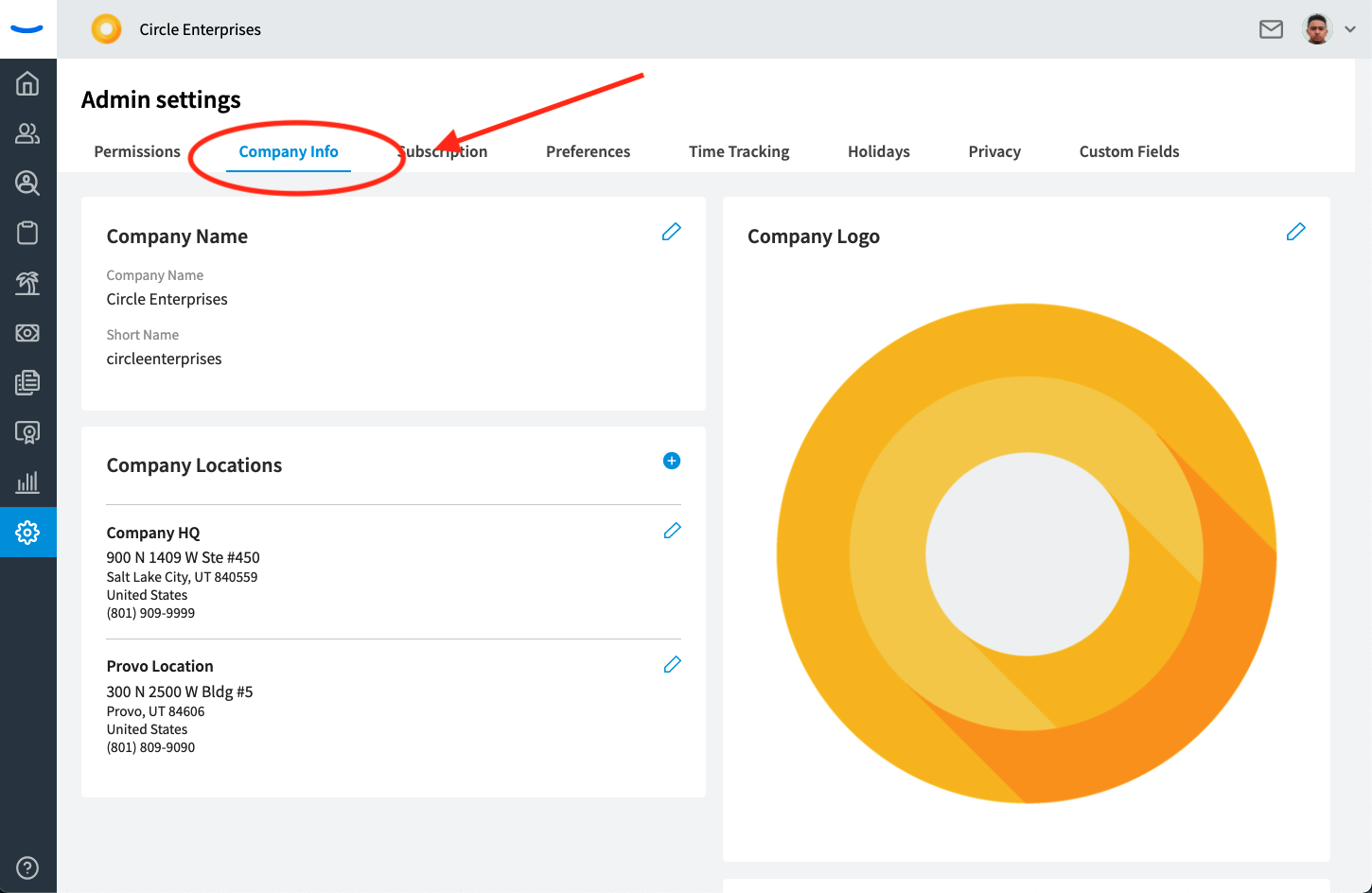This screenshot has width=1372, height=893.
Task: Edit the Company HQ location
Action: [672, 531]
